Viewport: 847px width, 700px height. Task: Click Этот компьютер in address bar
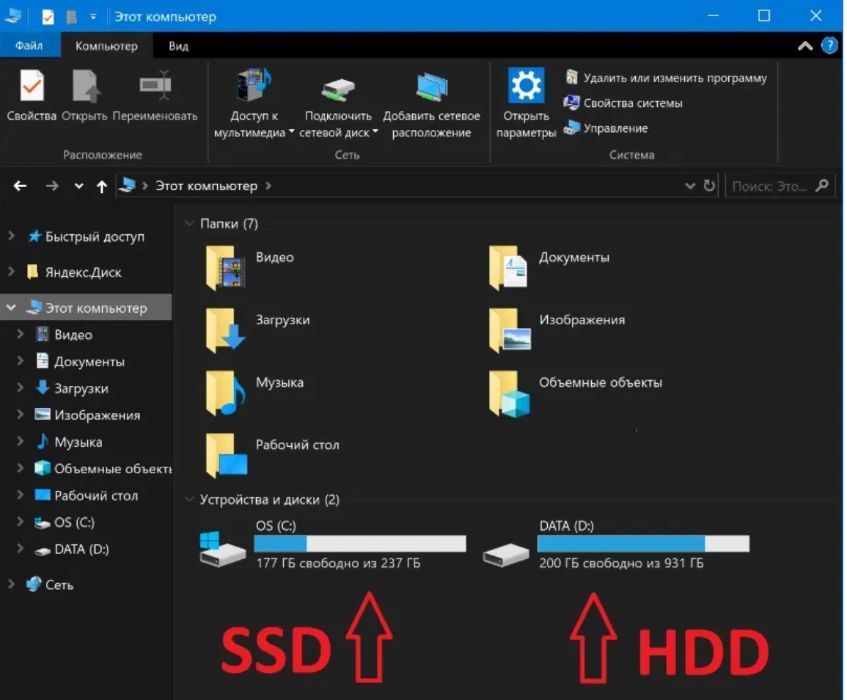tap(206, 186)
